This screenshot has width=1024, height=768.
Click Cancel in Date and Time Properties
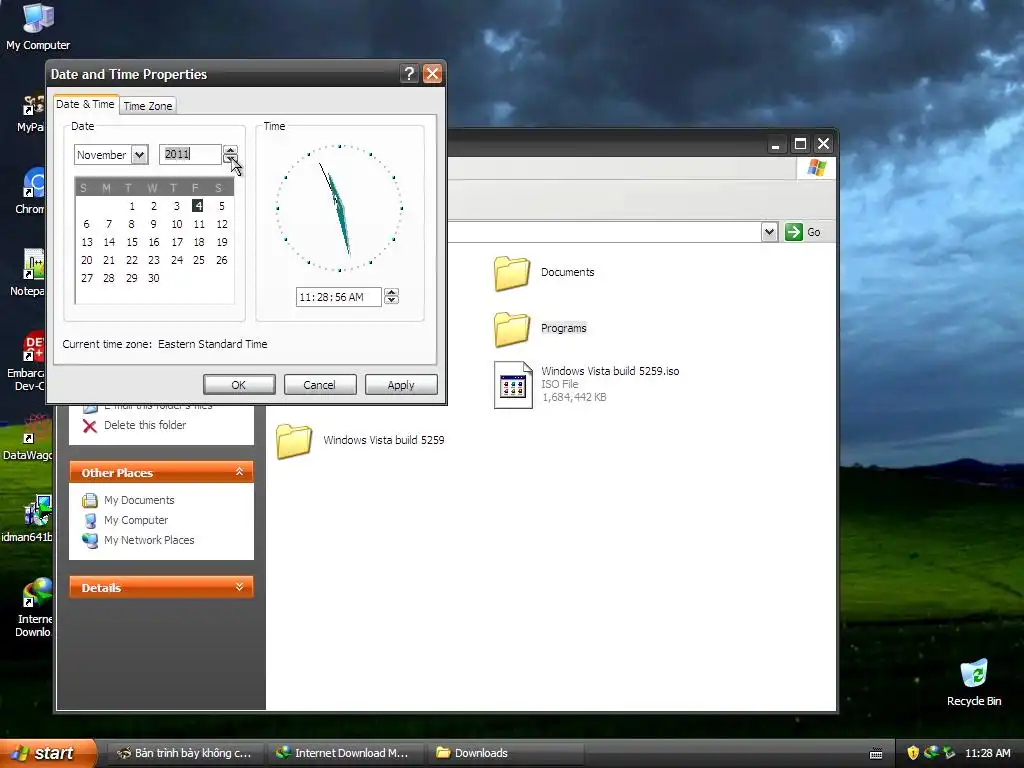coord(319,385)
